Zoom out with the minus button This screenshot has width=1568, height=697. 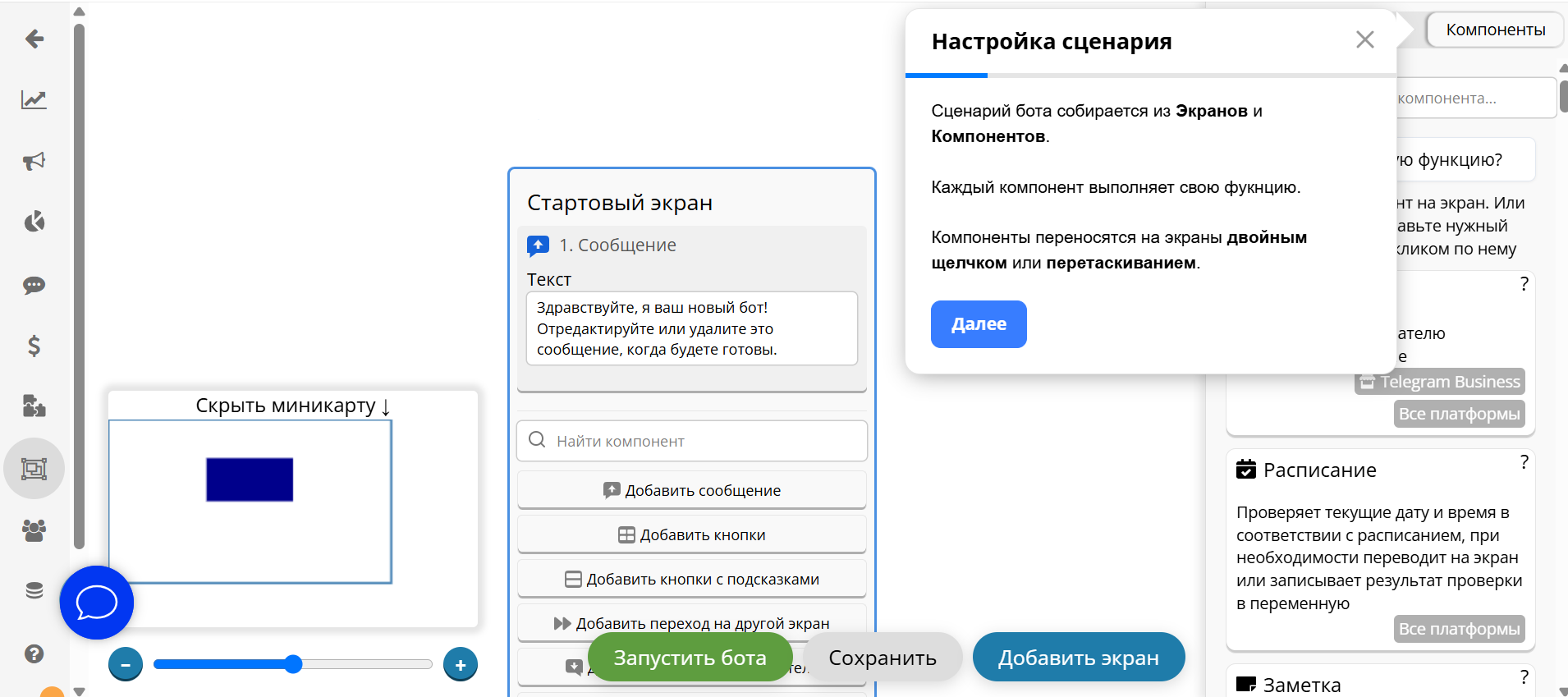tap(126, 664)
